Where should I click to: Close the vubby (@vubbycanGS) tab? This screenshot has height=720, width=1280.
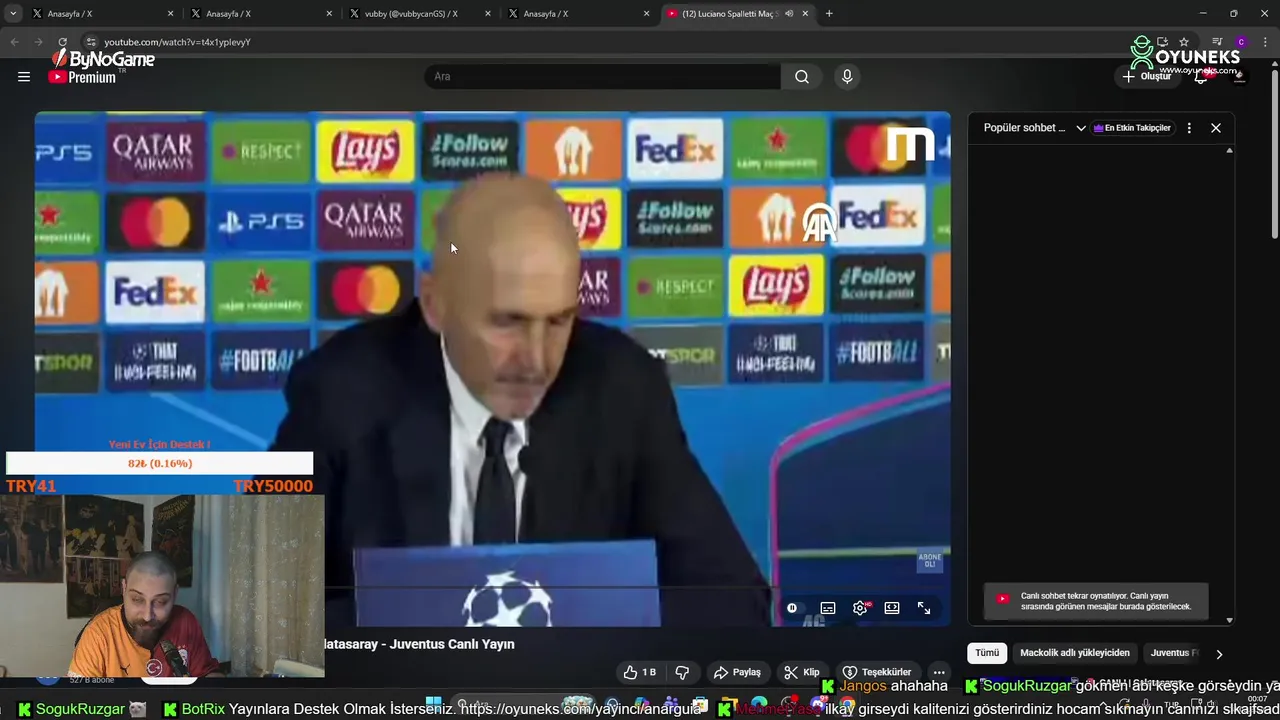487,14
